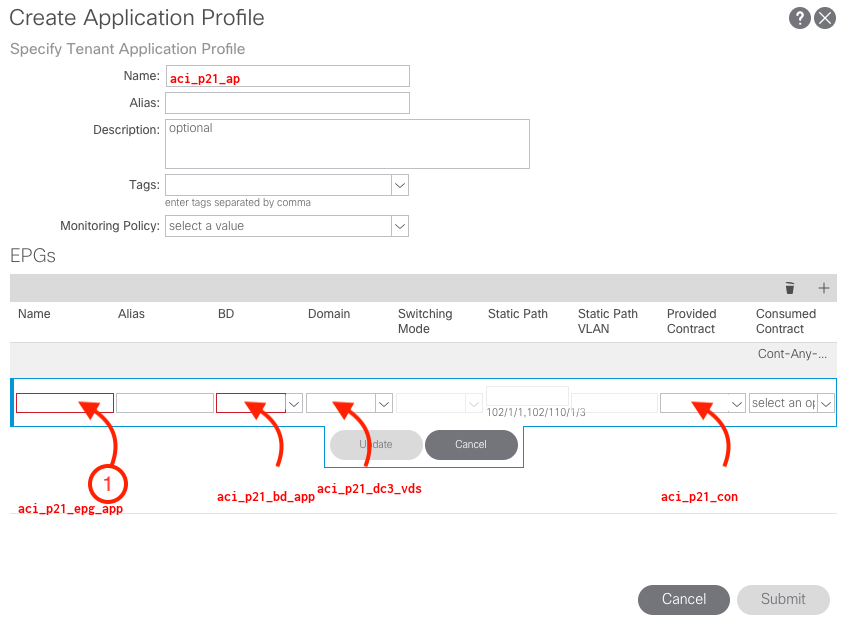Open the Domain dropdown arrow in EPG row

(x=384, y=404)
